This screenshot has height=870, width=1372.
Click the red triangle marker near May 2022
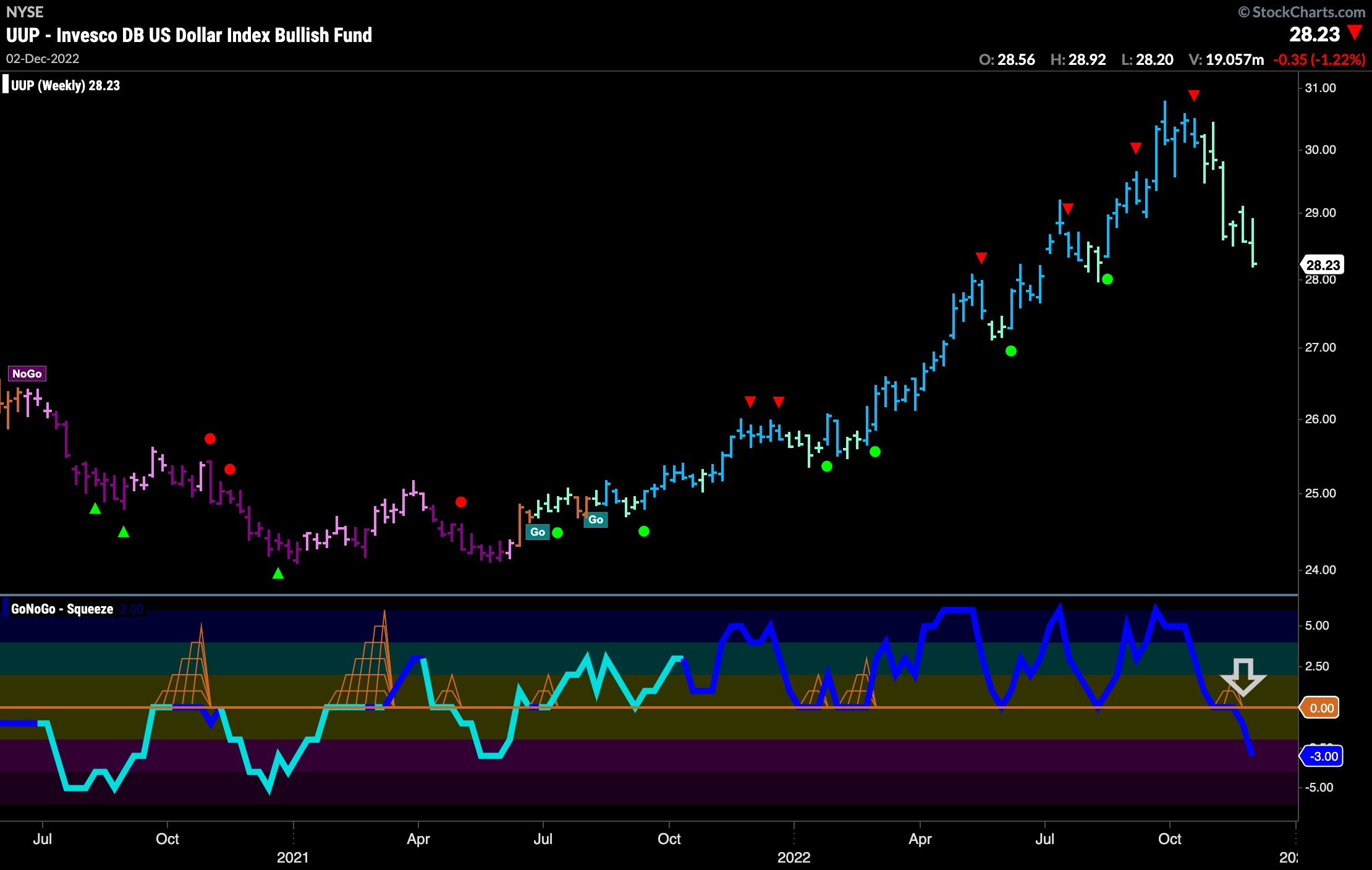coord(981,258)
